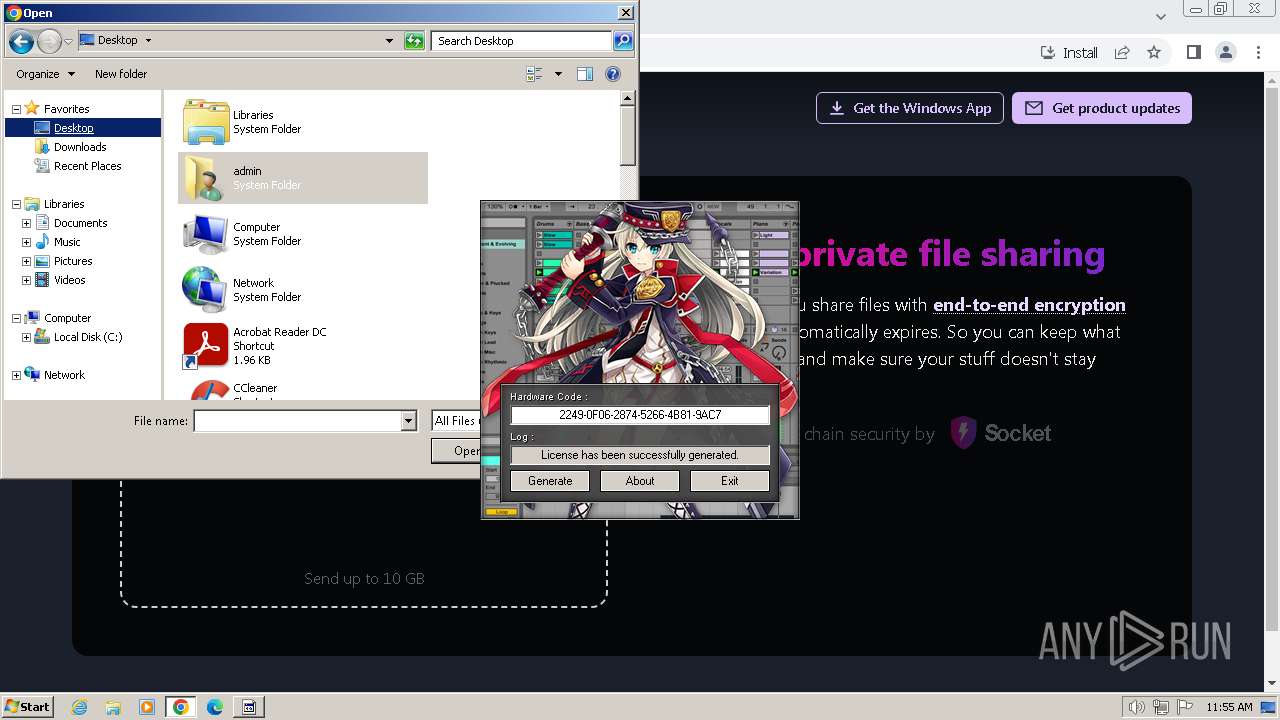Toggle the preview pane icon

click(x=585, y=74)
